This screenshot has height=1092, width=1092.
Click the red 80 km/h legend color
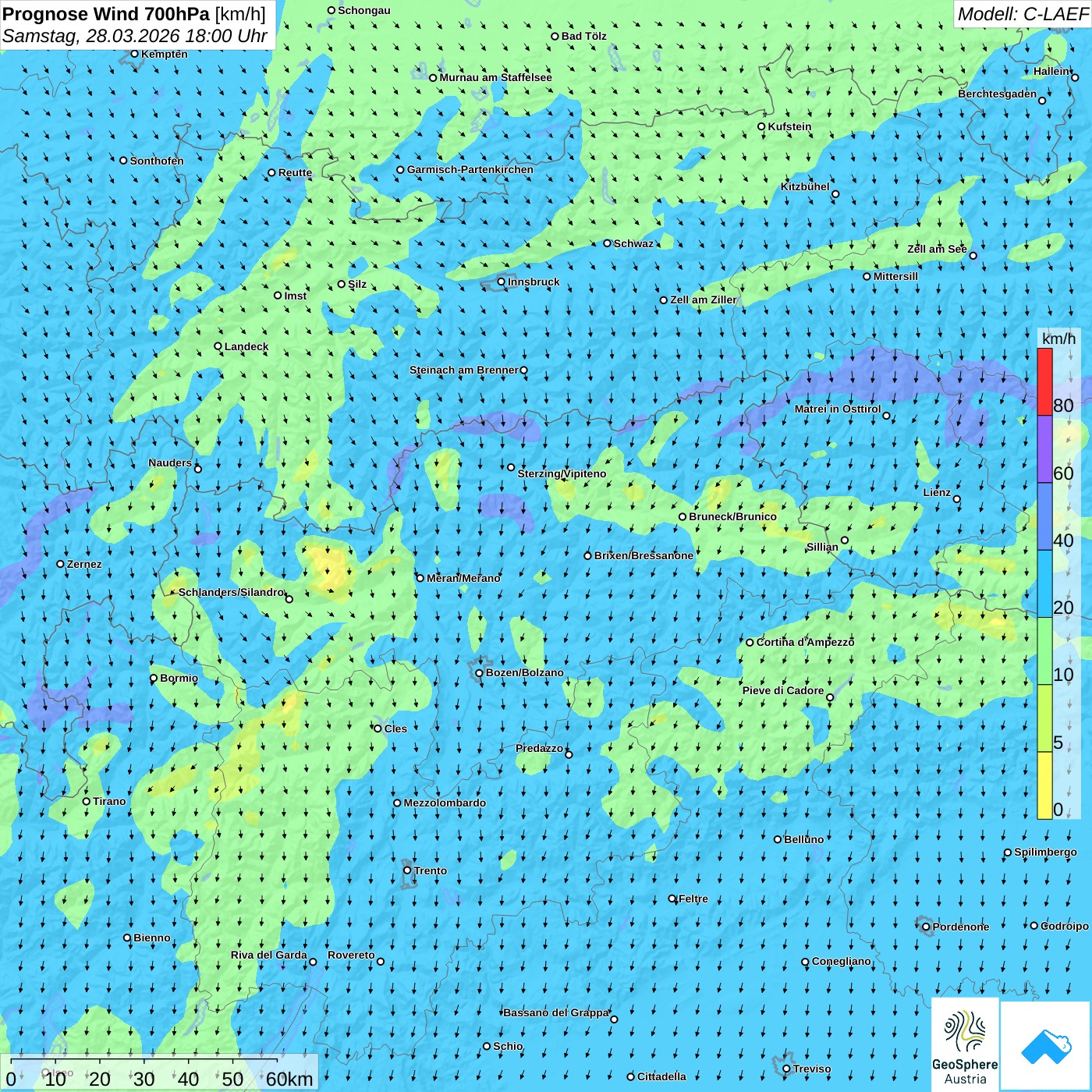coord(1044,381)
